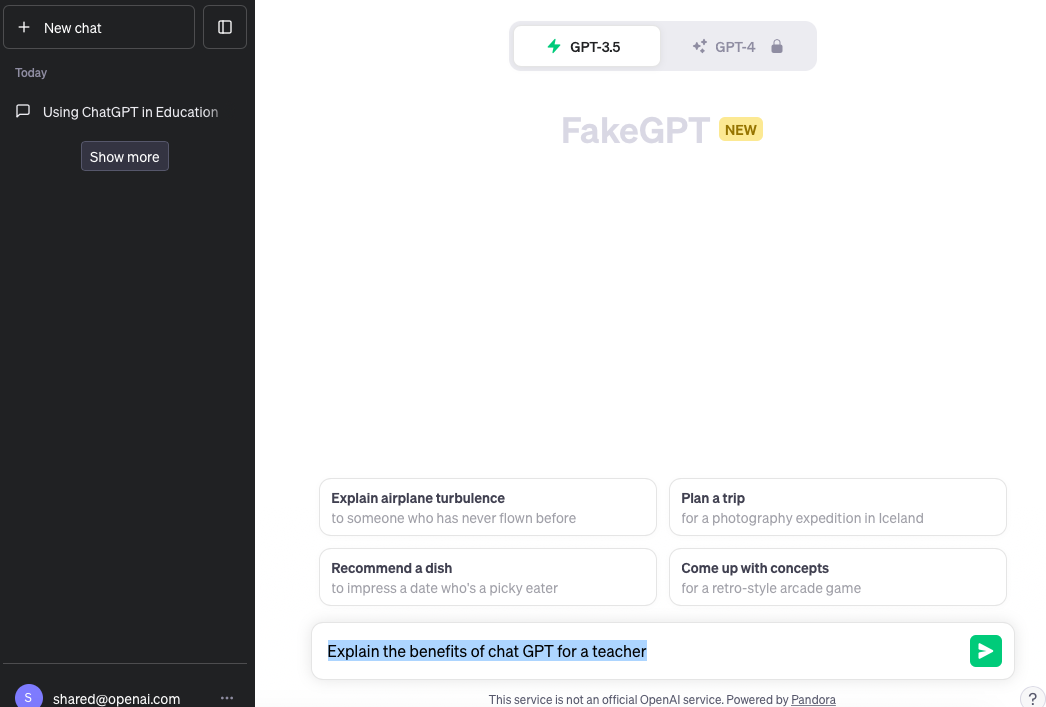
Task: Click inside the message input field
Action: pyautogui.click(x=640, y=651)
